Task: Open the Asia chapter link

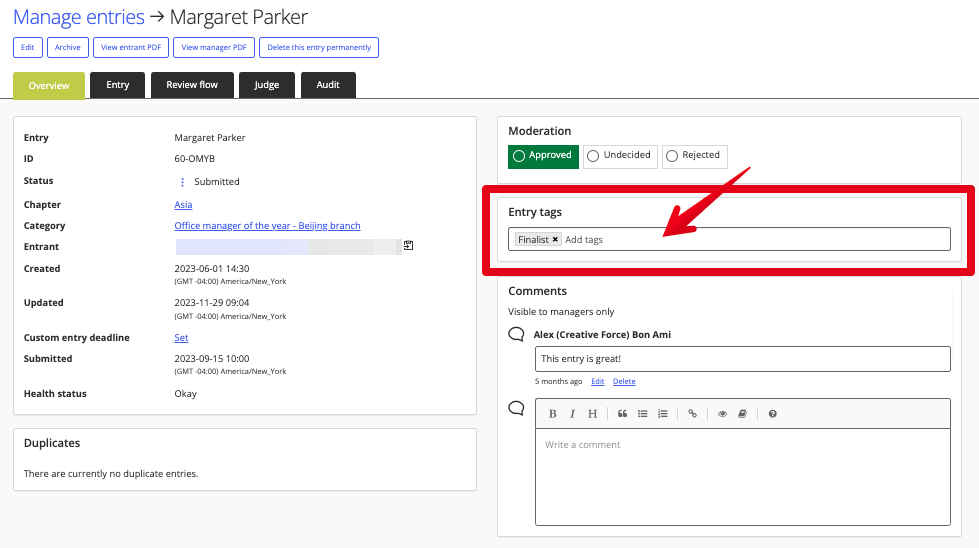Action: click(x=183, y=205)
